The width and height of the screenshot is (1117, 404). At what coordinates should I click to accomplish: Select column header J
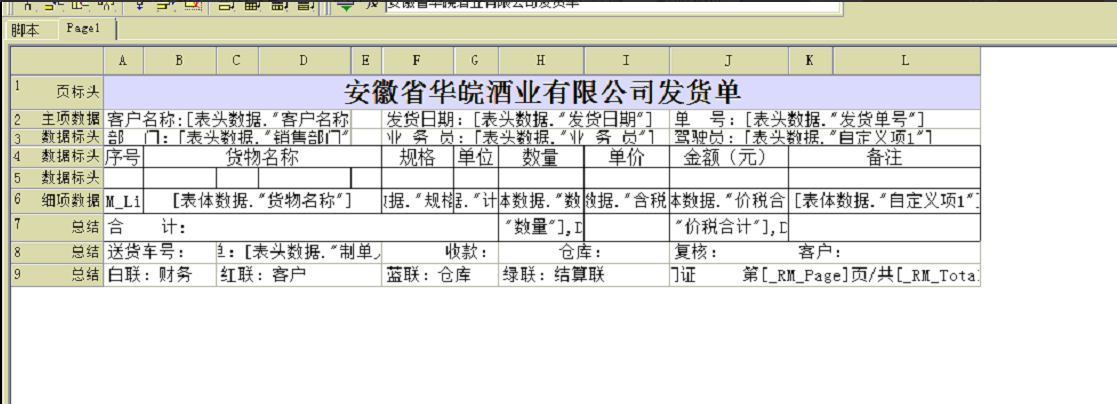click(x=729, y=61)
